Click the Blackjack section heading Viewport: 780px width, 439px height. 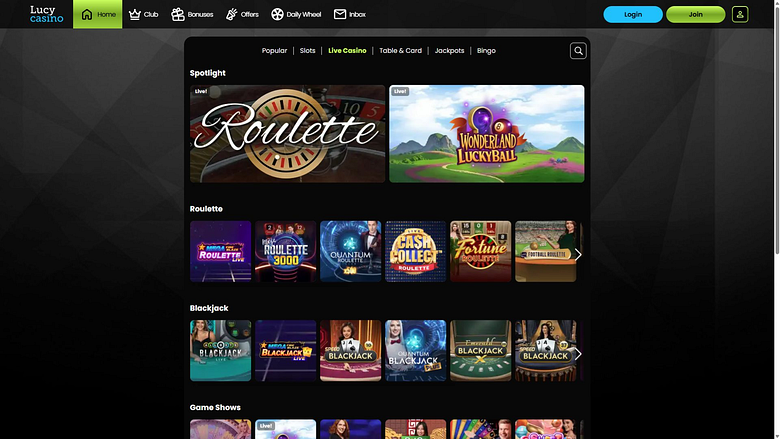(x=209, y=308)
